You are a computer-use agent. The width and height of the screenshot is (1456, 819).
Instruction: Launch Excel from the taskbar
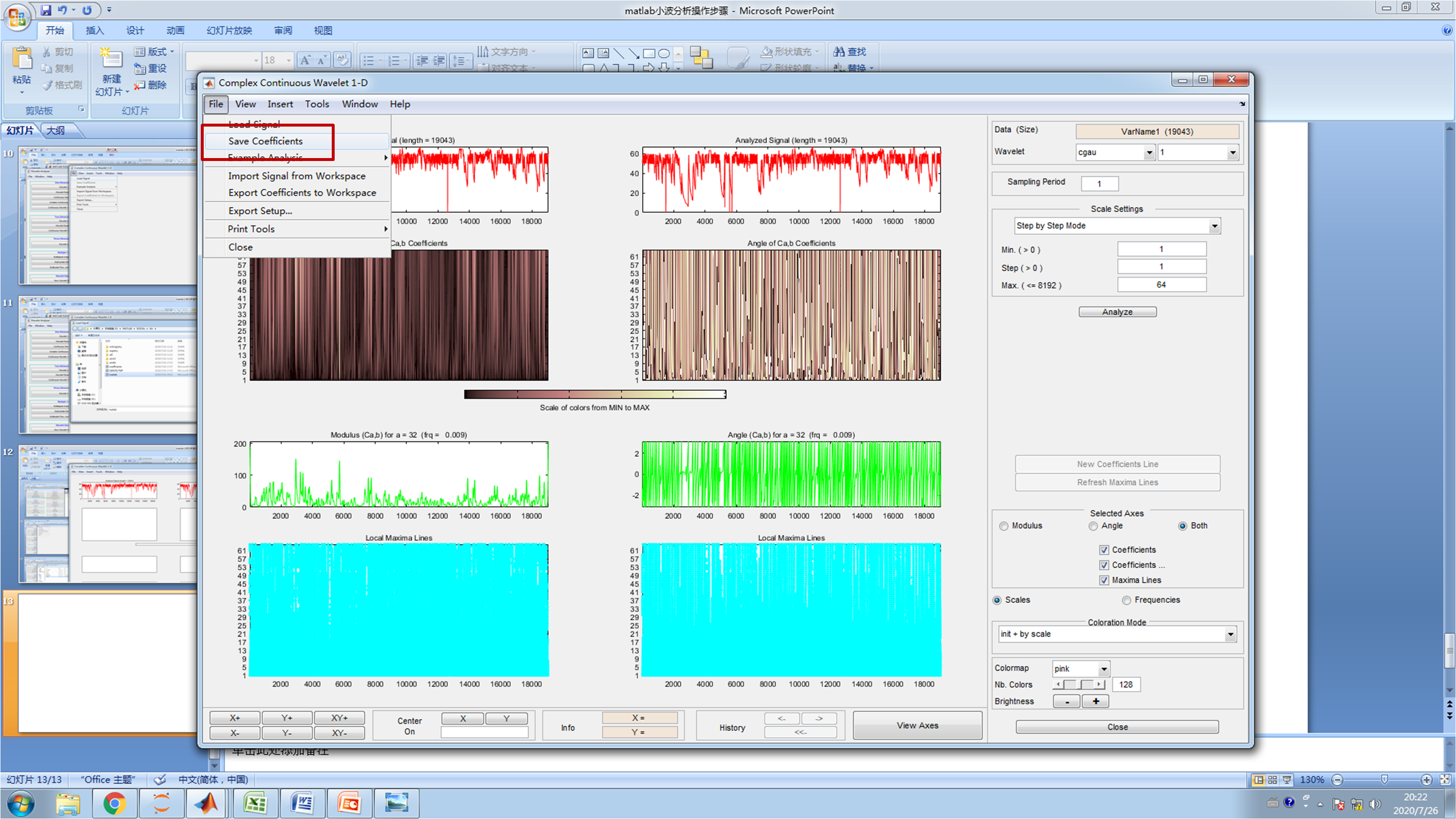tap(256, 803)
